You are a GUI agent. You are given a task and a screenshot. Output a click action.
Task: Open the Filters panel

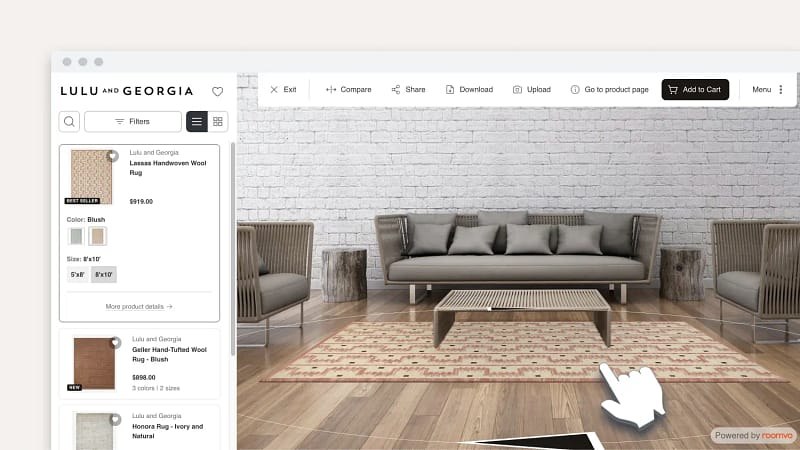click(x=133, y=121)
